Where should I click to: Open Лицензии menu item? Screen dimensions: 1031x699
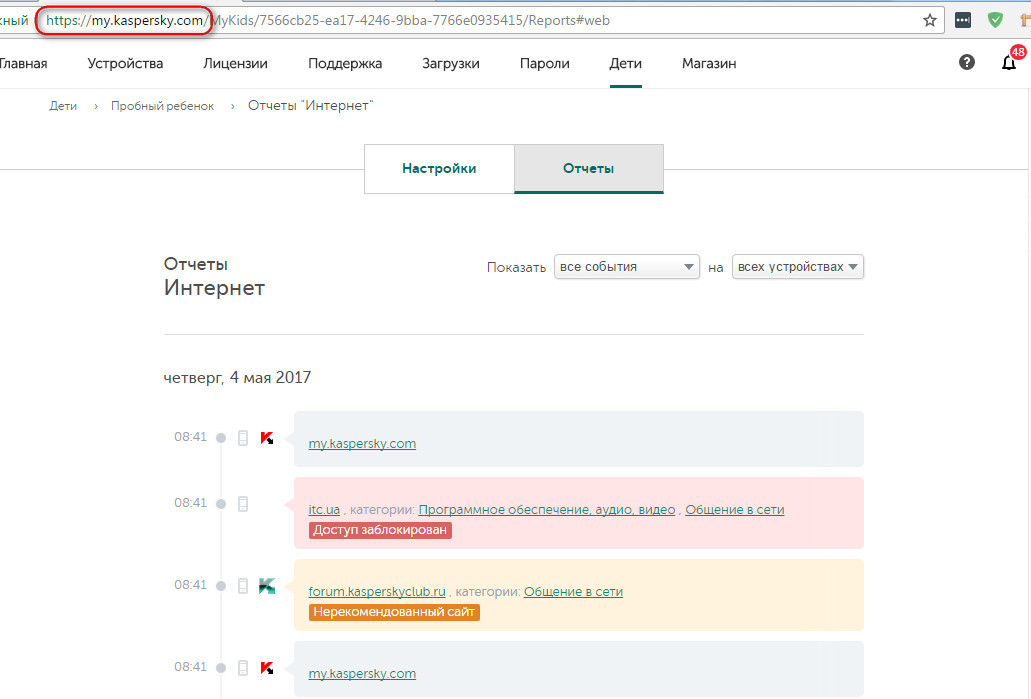[x=235, y=64]
